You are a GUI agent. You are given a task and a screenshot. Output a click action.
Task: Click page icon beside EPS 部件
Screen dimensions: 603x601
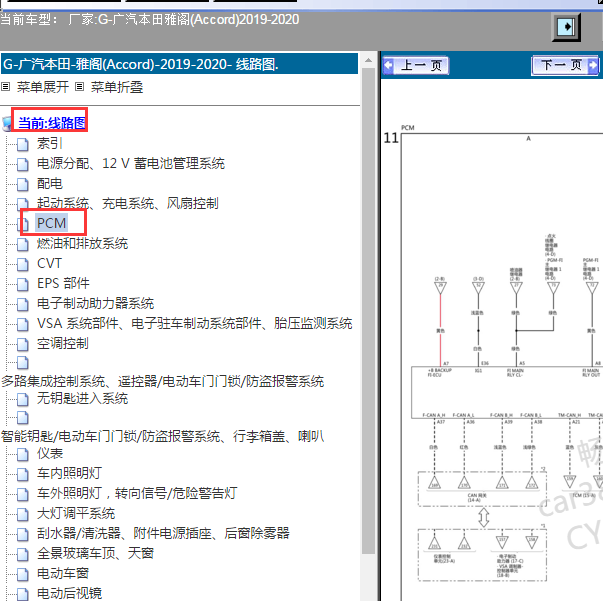click(23, 284)
